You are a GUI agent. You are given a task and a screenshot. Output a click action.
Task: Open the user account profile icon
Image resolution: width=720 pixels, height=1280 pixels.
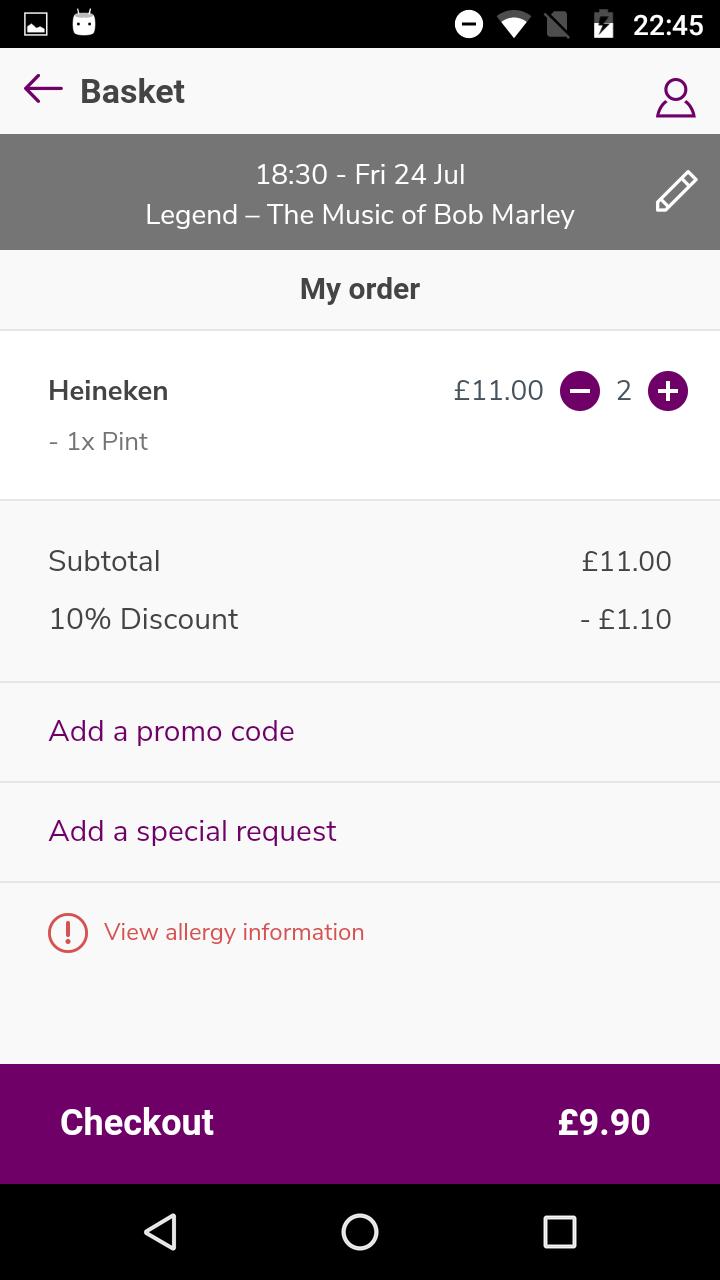(675, 98)
